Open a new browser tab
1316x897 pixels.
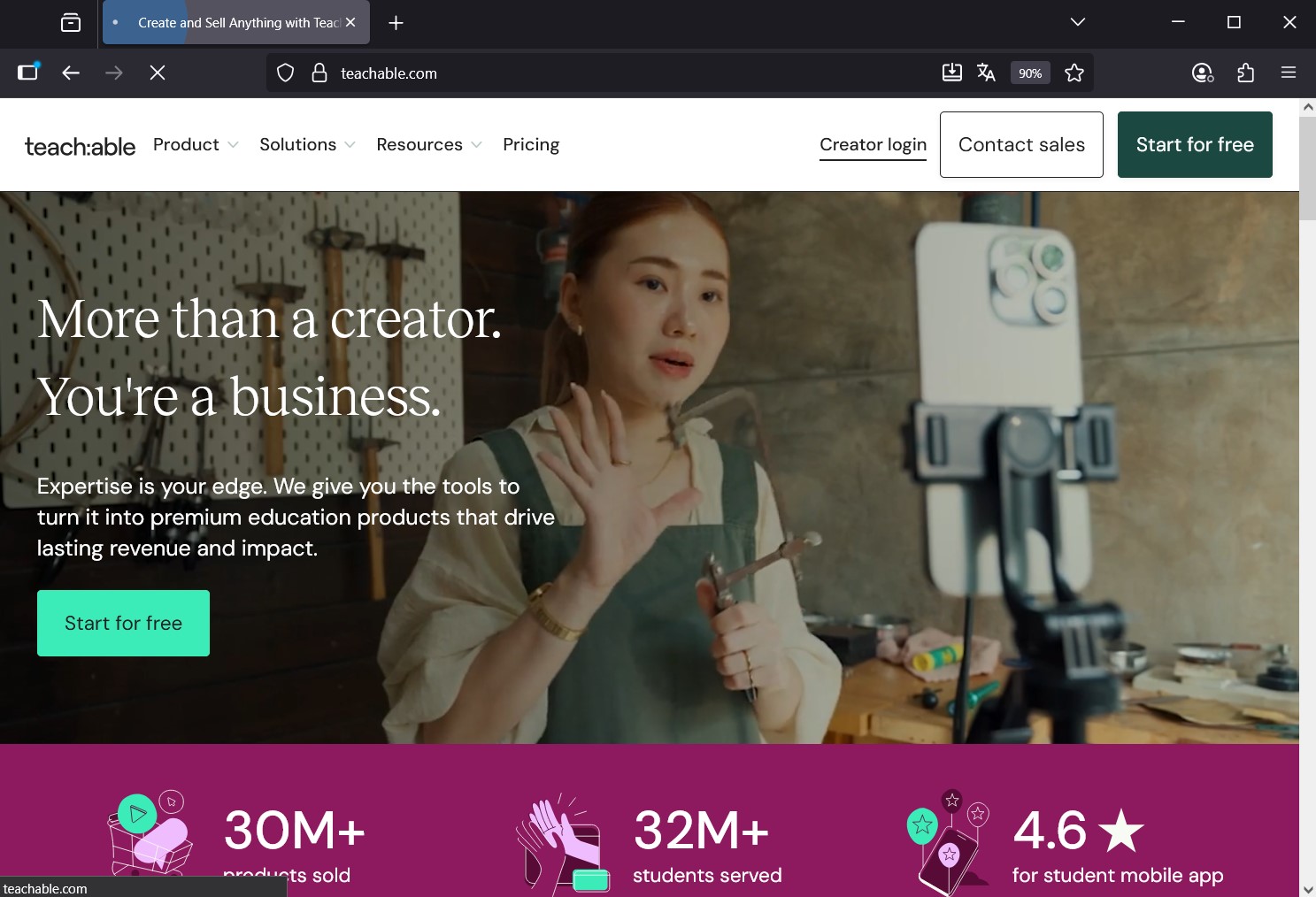pos(396,23)
